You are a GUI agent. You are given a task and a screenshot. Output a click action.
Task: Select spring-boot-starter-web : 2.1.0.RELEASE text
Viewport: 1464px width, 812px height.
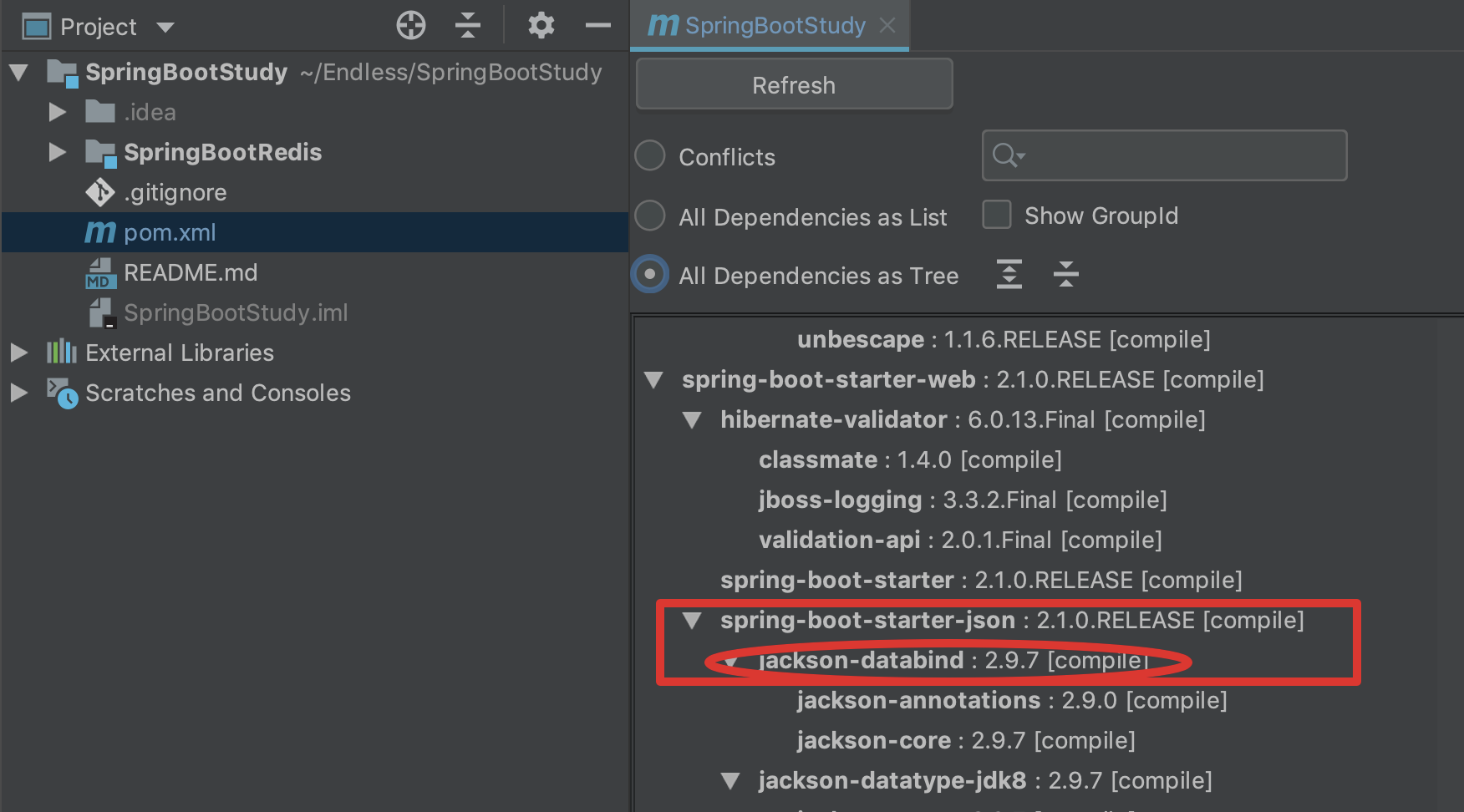(973, 379)
